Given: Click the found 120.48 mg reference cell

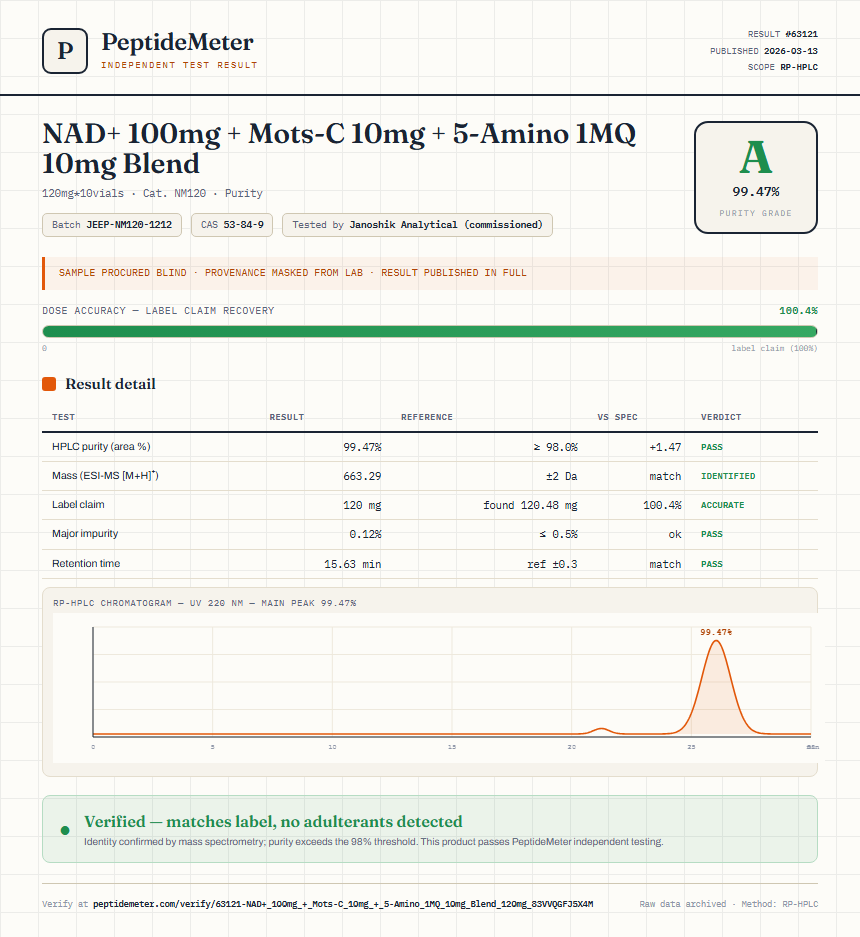Looking at the screenshot, I should click(x=530, y=505).
